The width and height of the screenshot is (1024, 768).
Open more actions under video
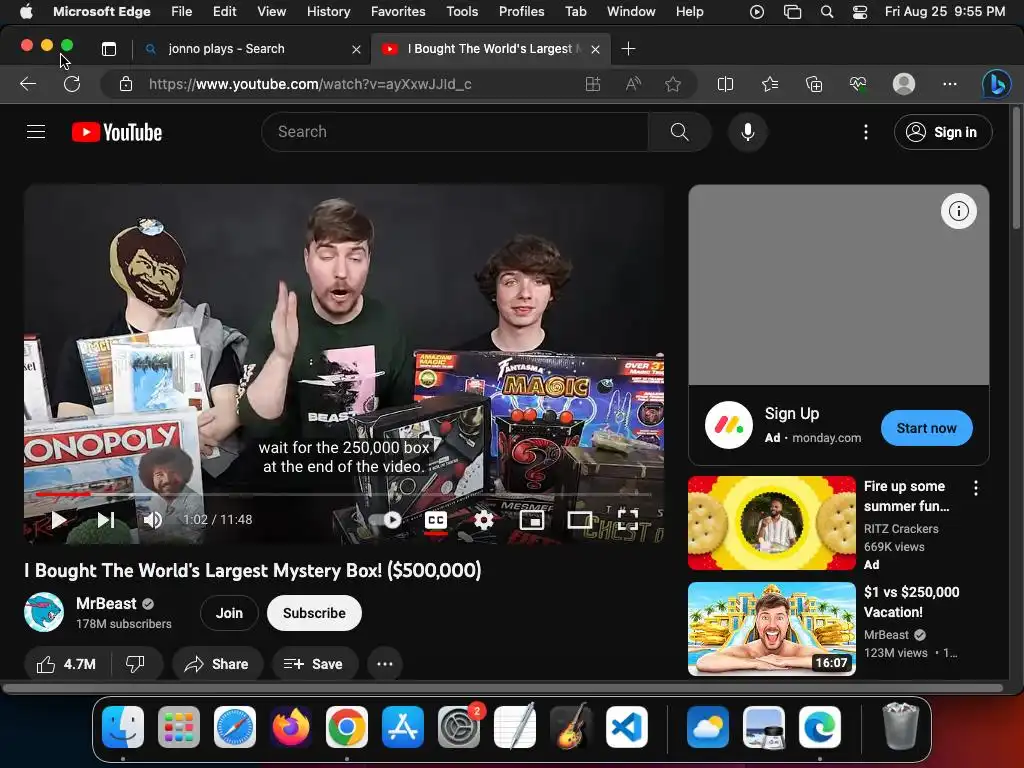pyautogui.click(x=385, y=664)
